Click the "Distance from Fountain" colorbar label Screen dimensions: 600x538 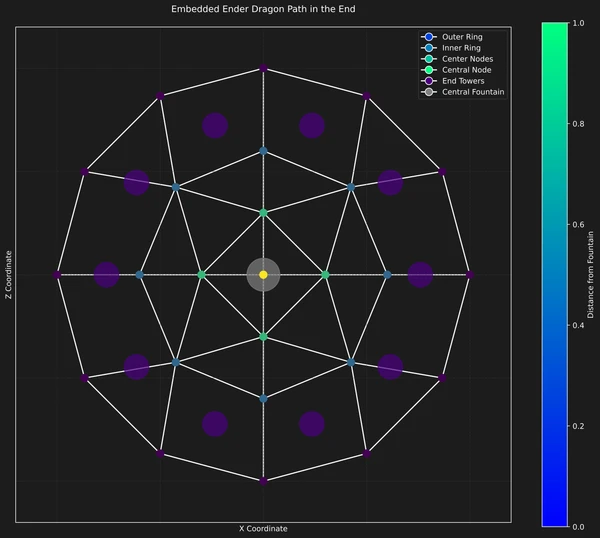[590, 275]
